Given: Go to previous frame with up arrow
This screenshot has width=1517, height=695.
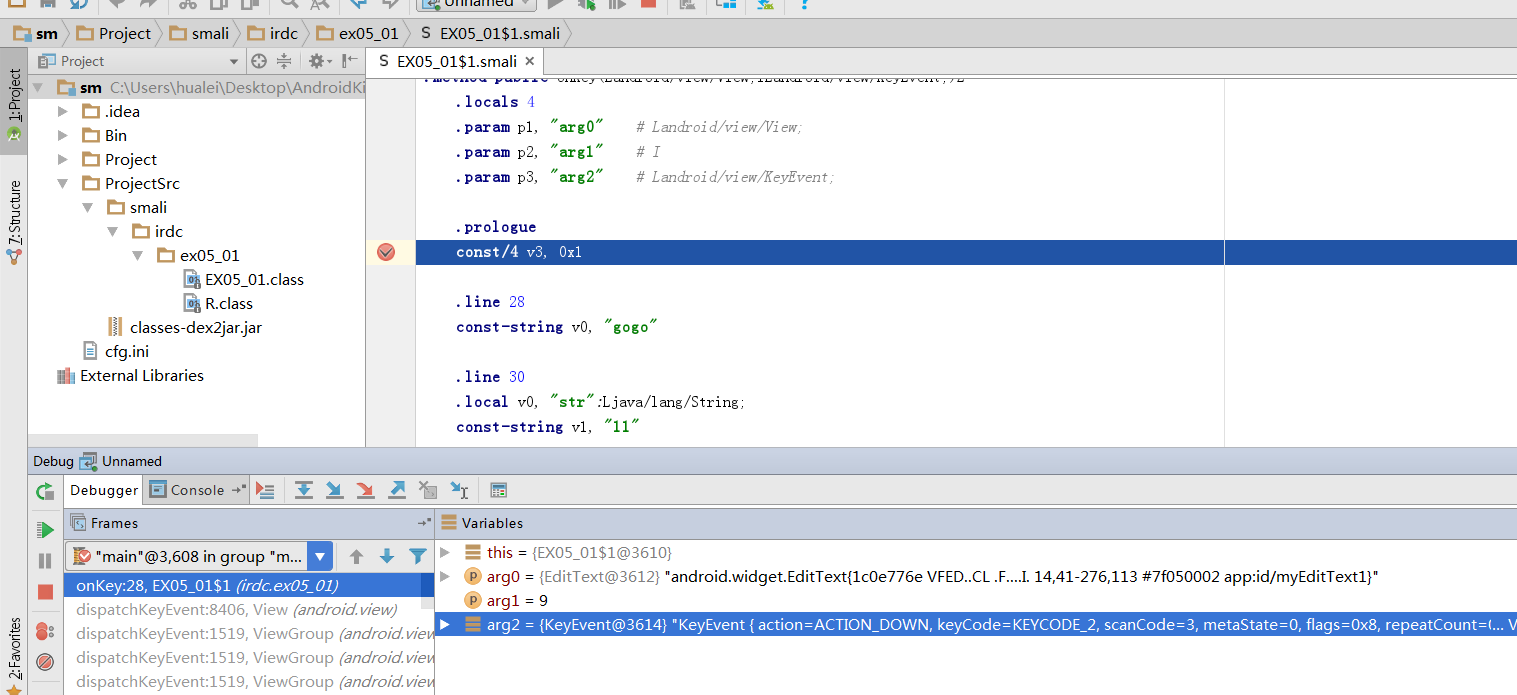Looking at the screenshot, I should pyautogui.click(x=356, y=557).
